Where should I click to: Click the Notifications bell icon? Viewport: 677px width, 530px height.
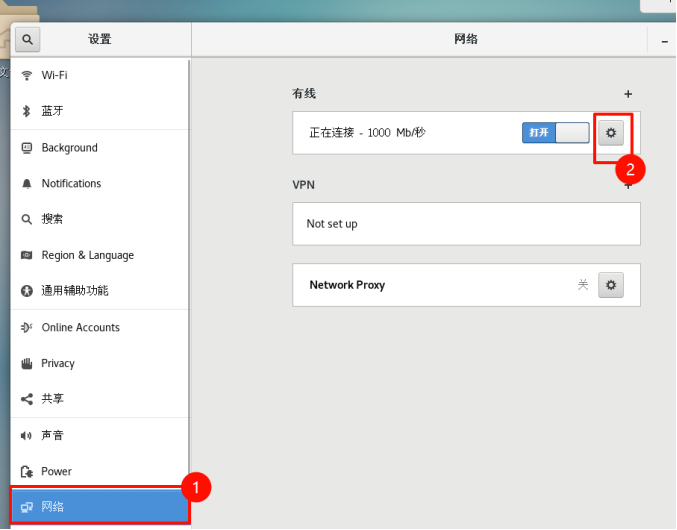pos(27,184)
